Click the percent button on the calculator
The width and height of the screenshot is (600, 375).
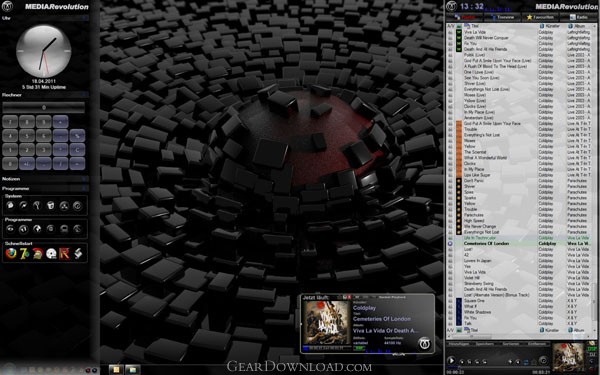coord(77,135)
